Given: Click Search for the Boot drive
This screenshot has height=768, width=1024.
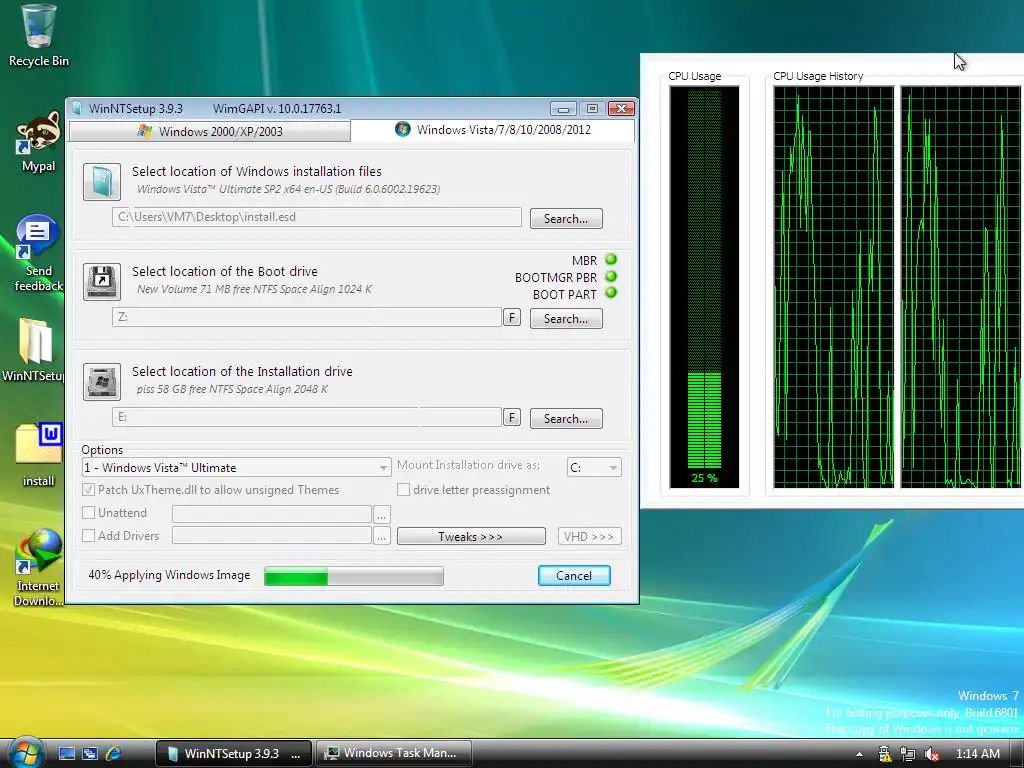Looking at the screenshot, I should coord(566,318).
